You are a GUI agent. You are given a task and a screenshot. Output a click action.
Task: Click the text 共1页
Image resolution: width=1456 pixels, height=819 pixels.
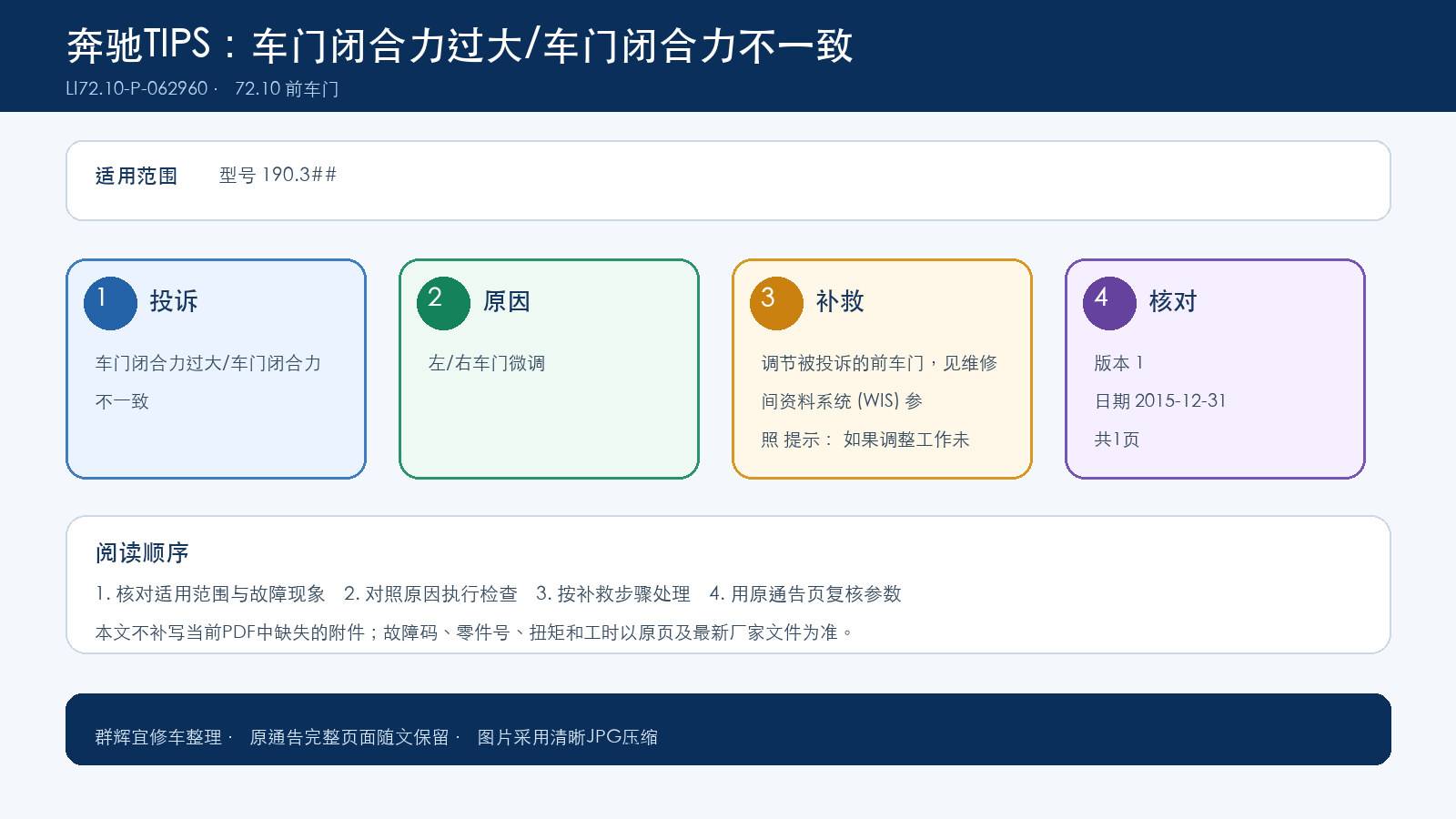(1117, 440)
